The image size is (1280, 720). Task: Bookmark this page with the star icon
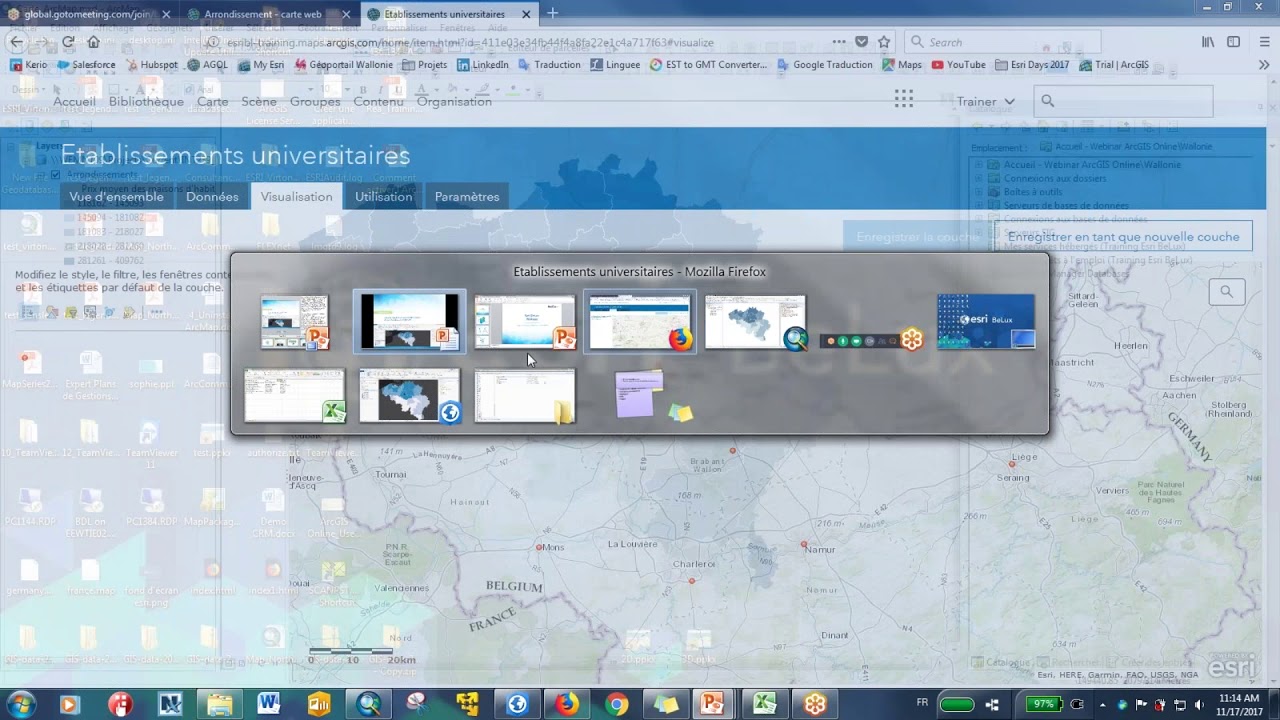(884, 42)
